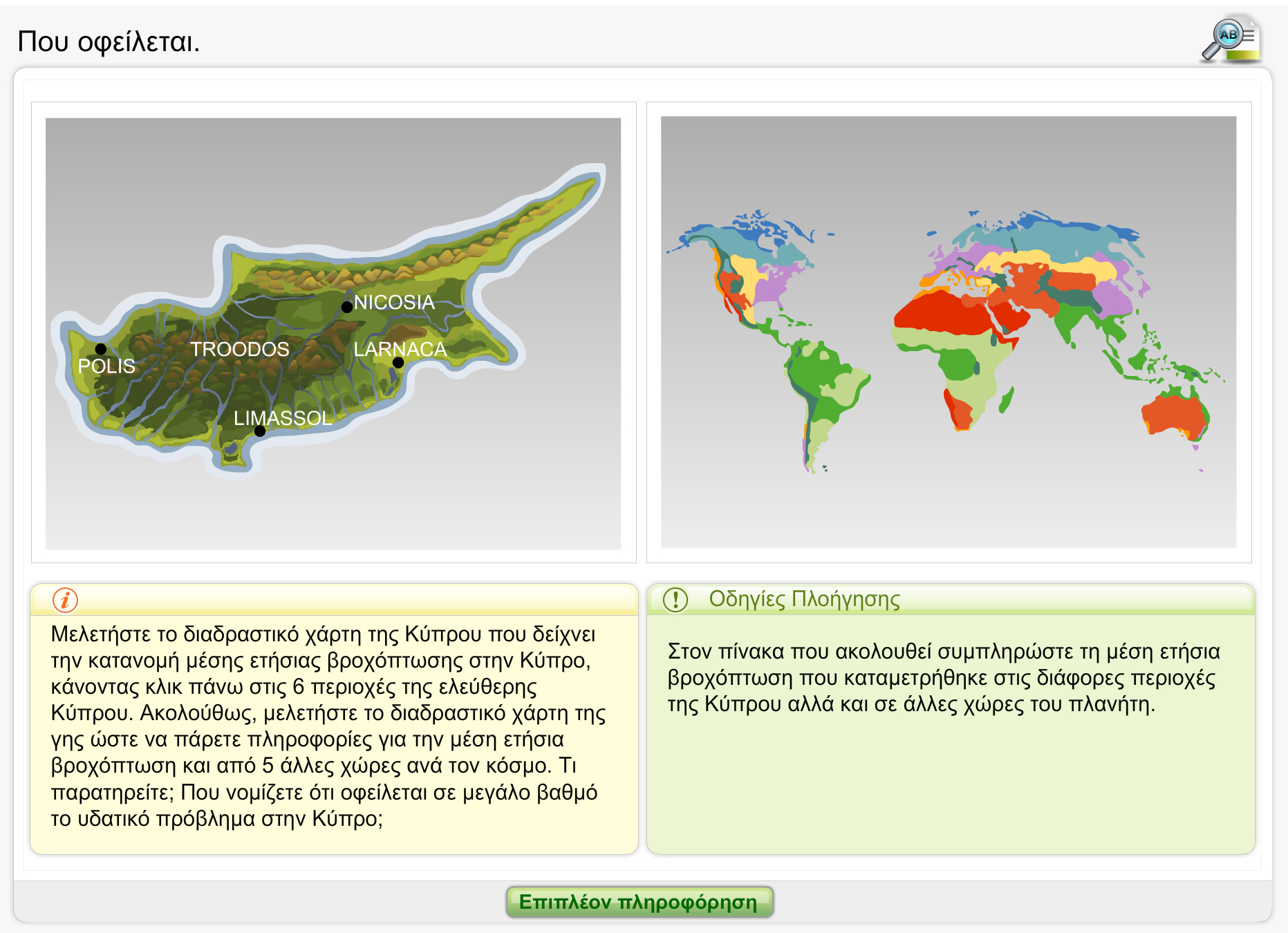
Task: Click the NICOSIA label on the map
Action: pyautogui.click(x=394, y=302)
